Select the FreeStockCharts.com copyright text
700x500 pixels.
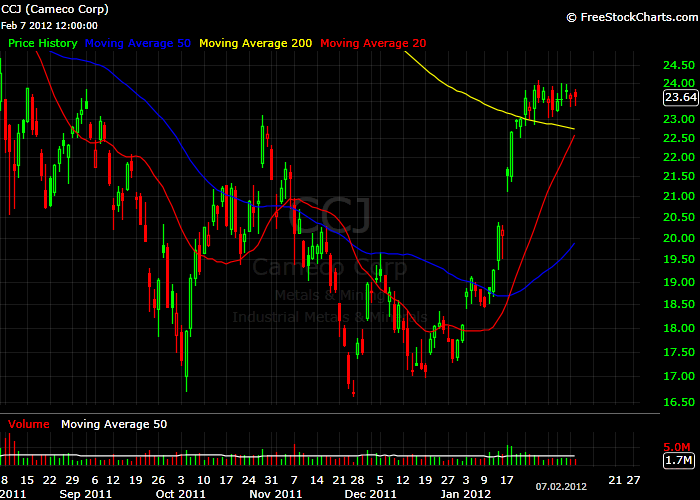point(632,17)
